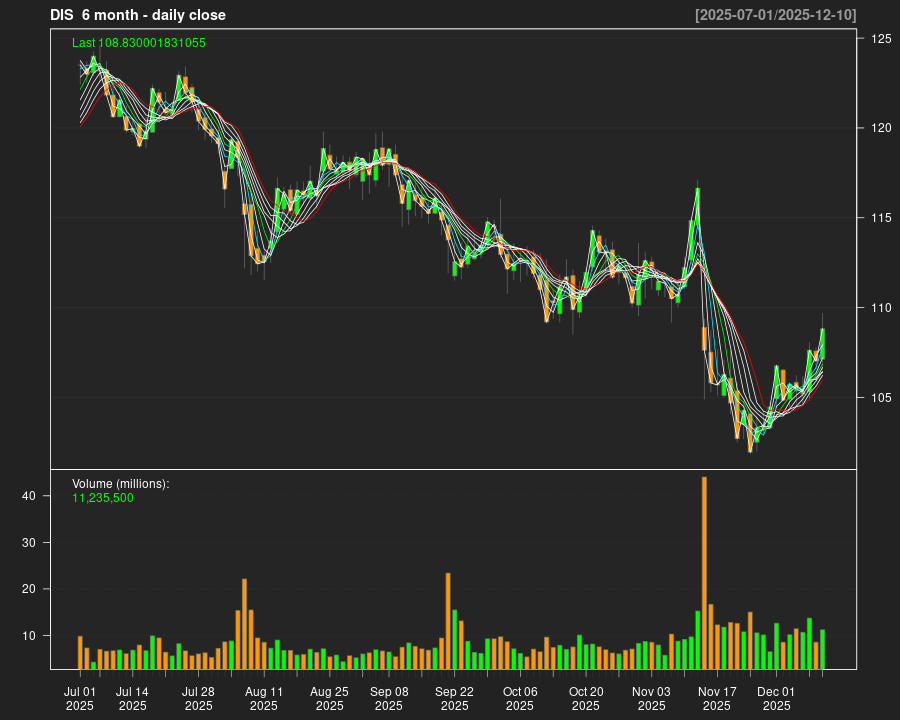Select the Oct 06 2025 date tick

[x=520, y=697]
